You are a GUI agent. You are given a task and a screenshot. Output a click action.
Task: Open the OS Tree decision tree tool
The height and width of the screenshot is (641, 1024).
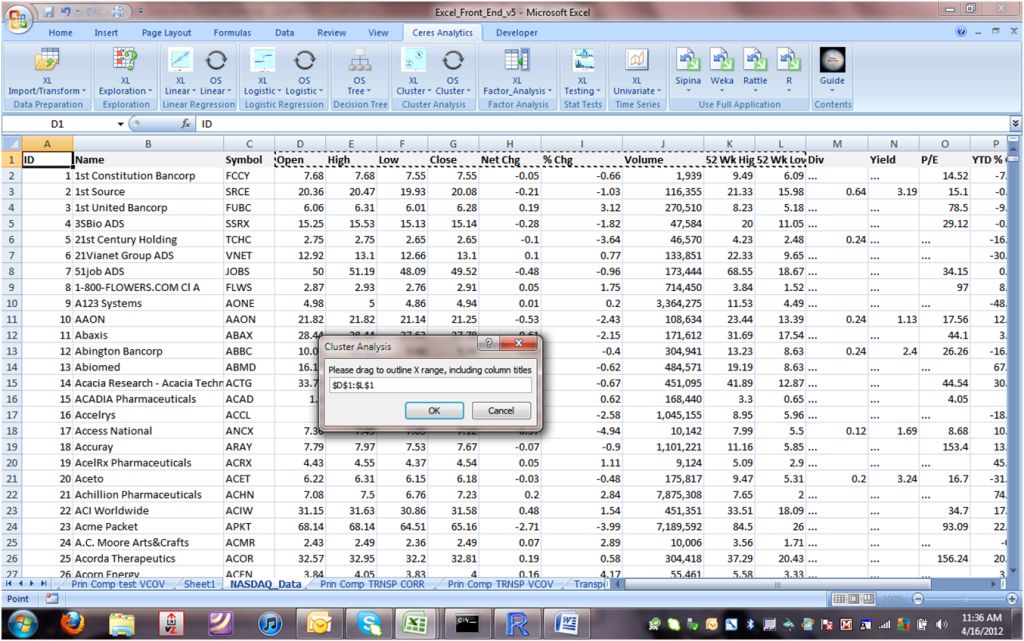click(359, 72)
